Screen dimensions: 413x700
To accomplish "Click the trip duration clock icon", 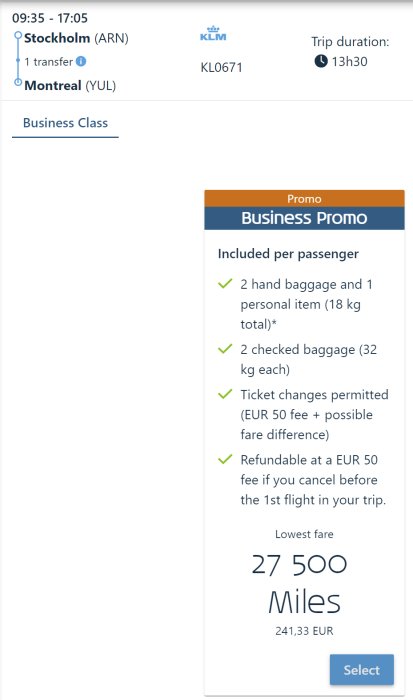I will point(321,61).
